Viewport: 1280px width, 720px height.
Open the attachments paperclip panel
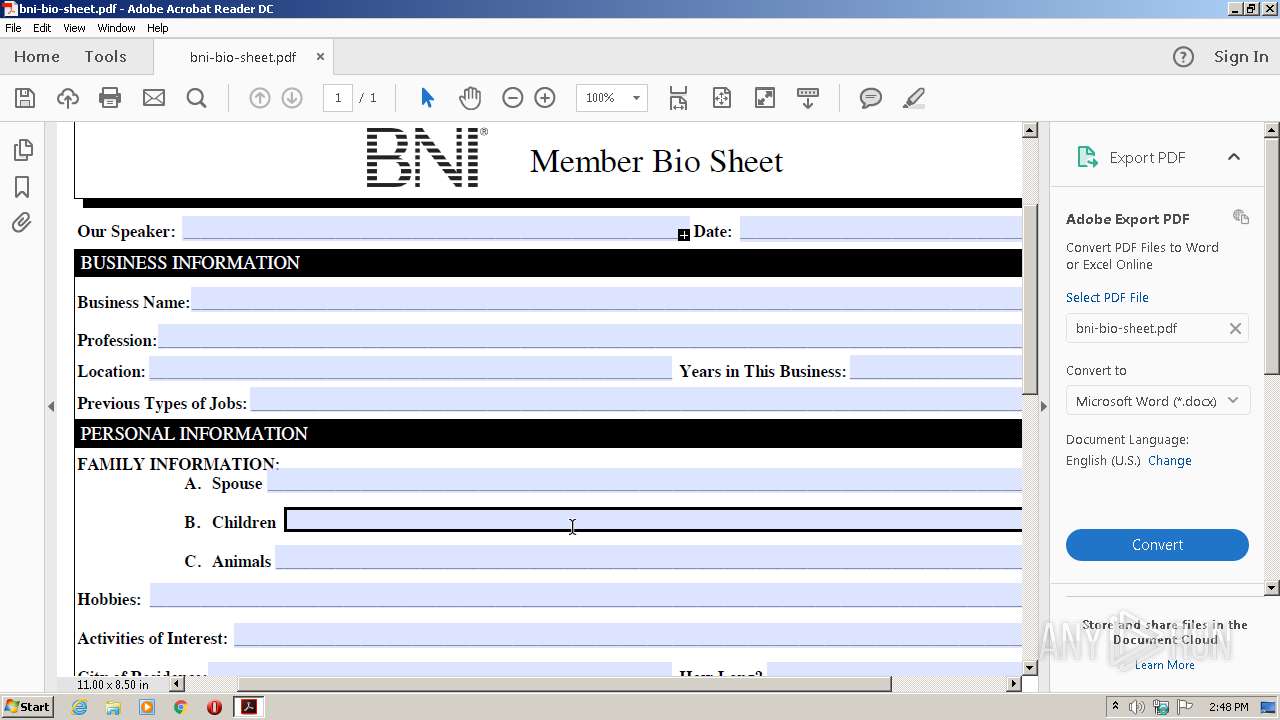(22, 223)
